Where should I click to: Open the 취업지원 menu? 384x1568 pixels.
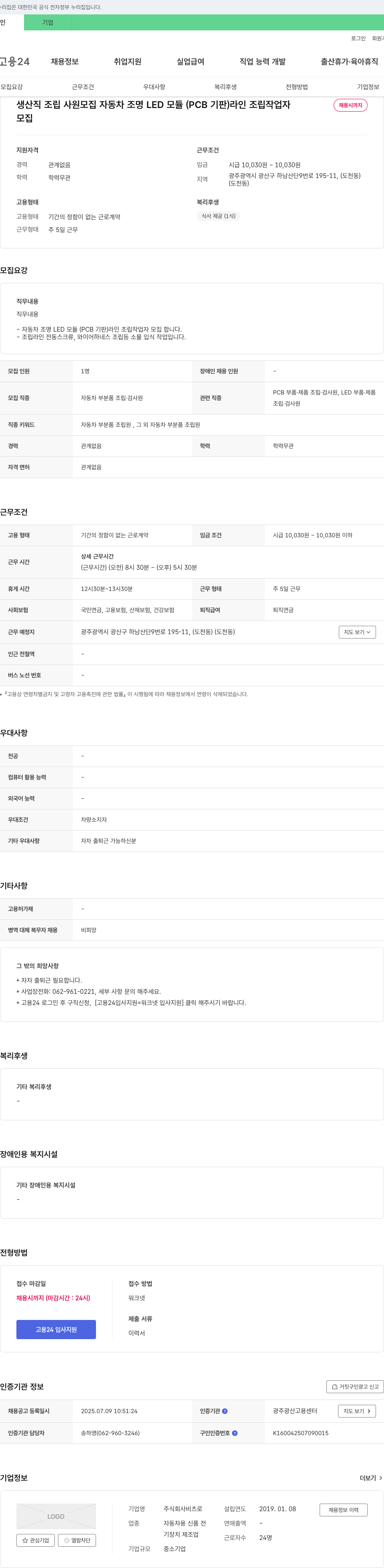point(127,62)
